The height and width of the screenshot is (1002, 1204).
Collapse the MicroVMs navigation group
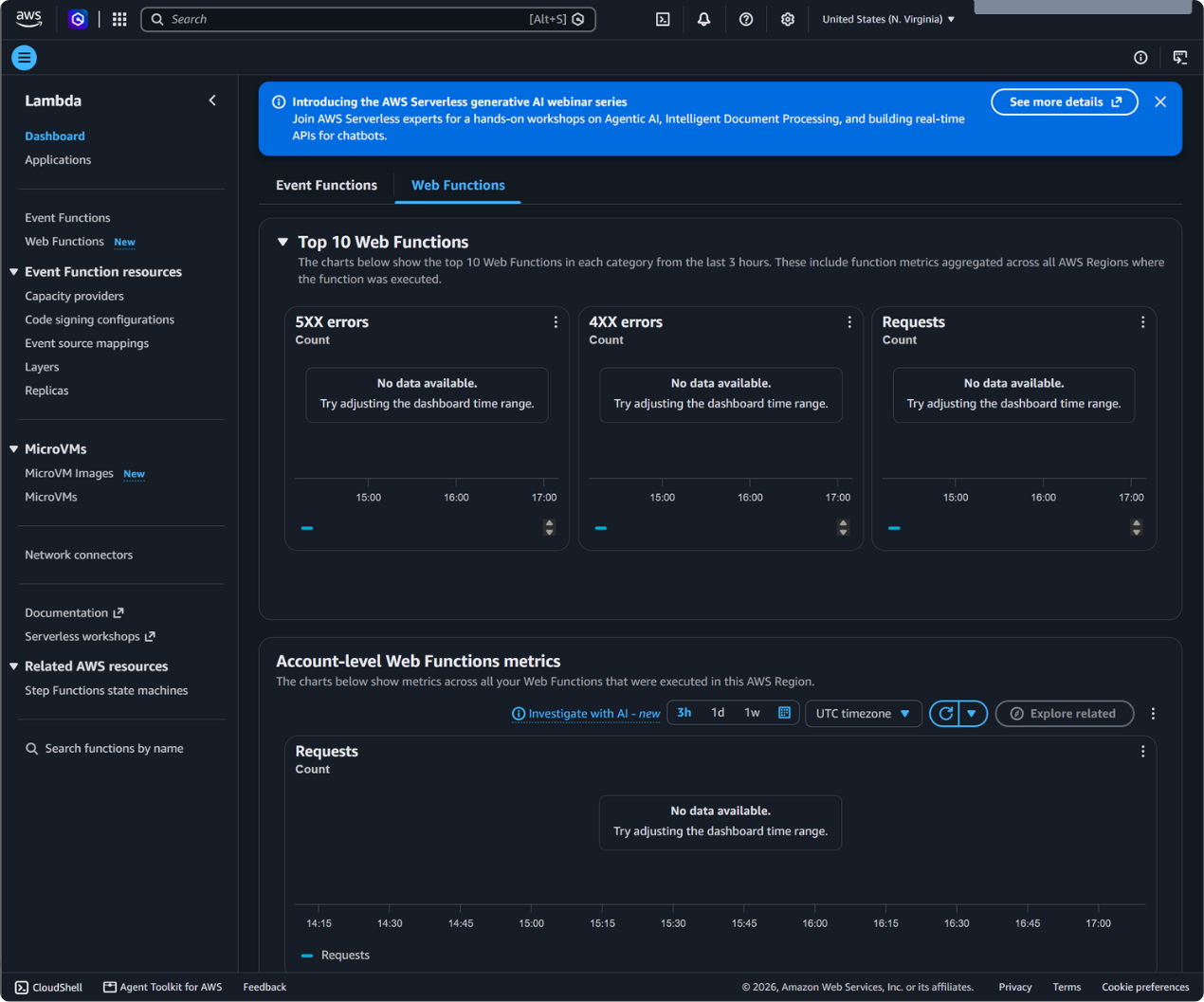pos(14,449)
